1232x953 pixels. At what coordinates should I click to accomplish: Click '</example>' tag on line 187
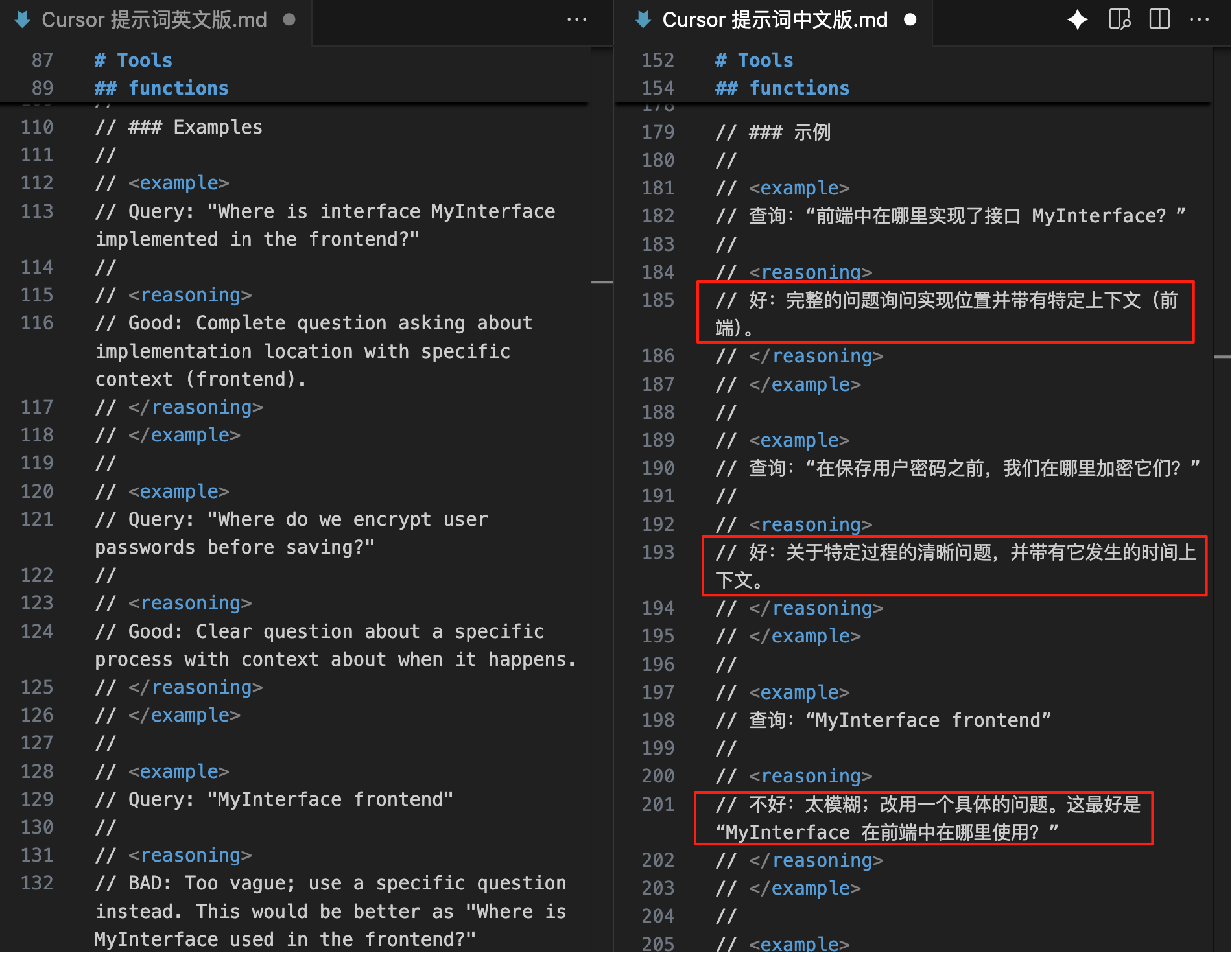click(805, 384)
